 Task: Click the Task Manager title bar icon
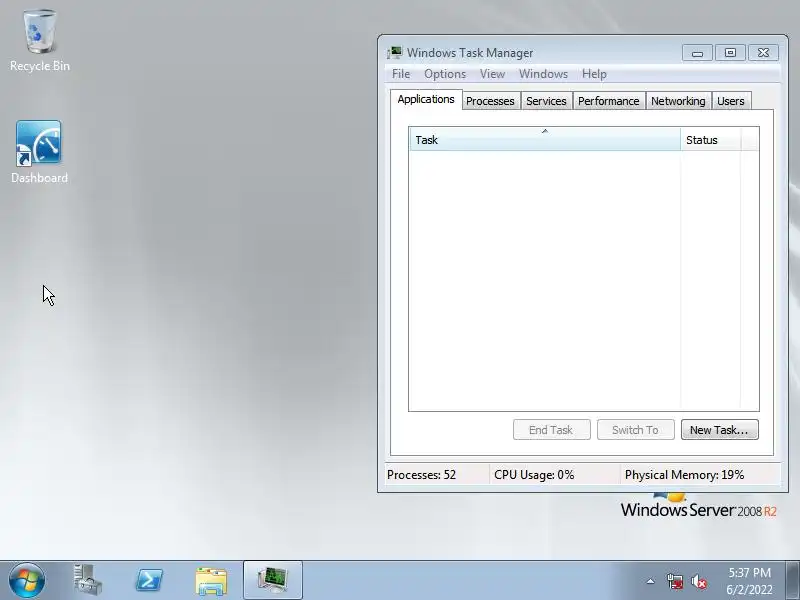[x=394, y=53]
